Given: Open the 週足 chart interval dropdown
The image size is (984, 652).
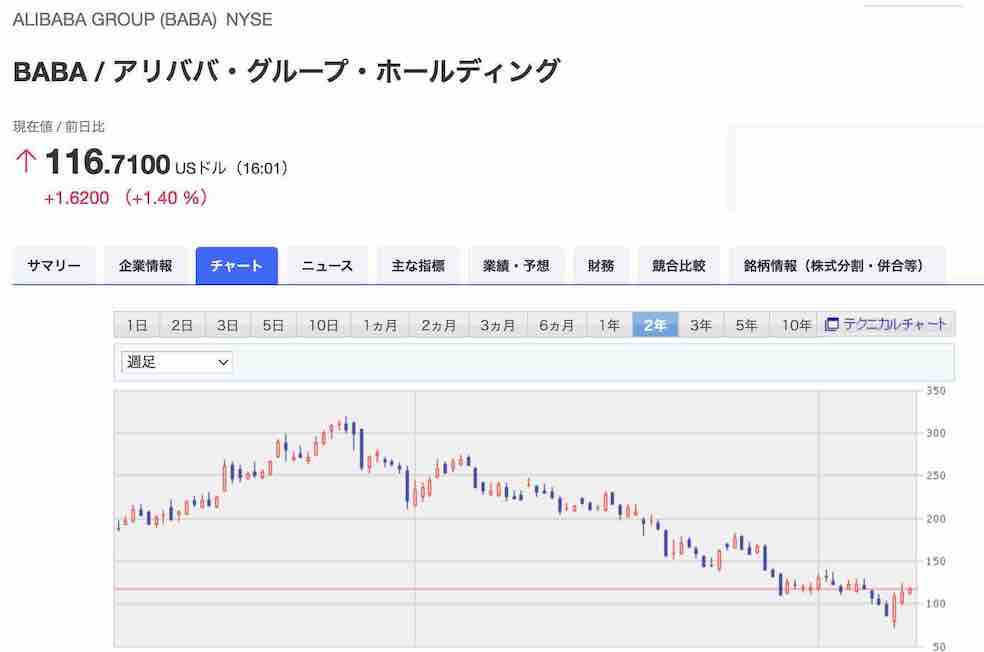Looking at the screenshot, I should 177,362.
